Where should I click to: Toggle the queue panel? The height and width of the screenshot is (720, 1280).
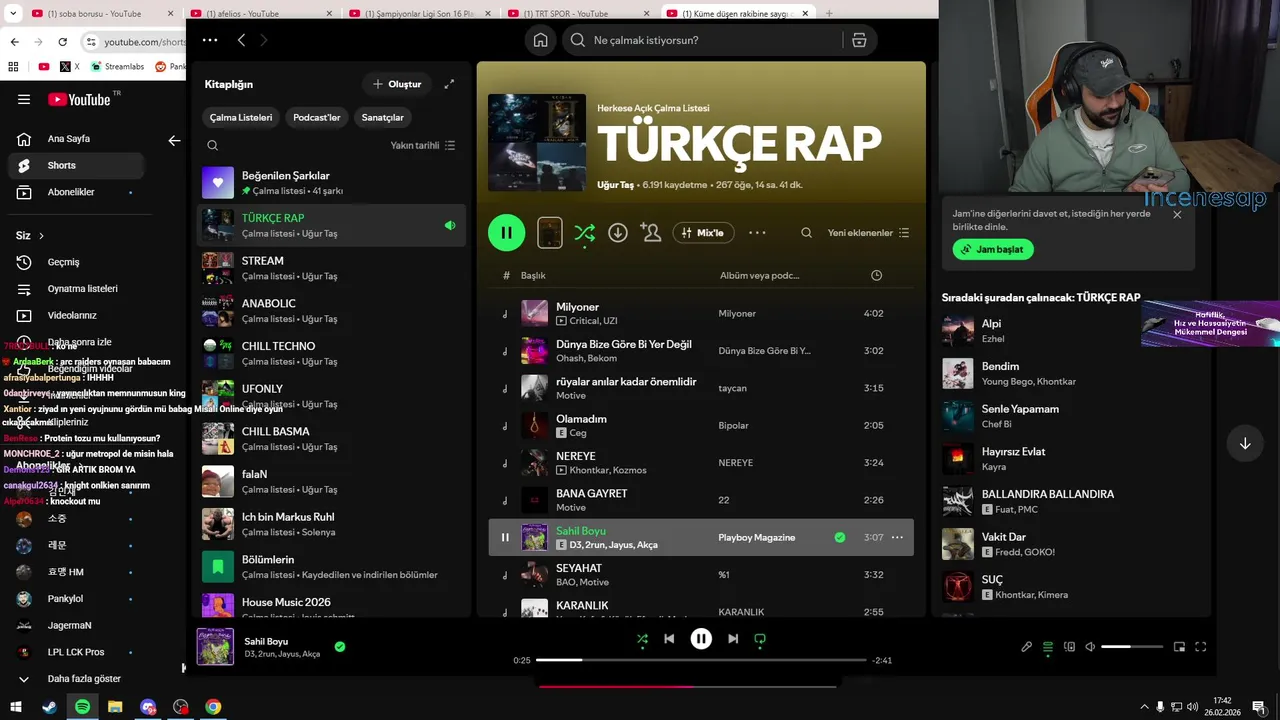pos(1048,647)
